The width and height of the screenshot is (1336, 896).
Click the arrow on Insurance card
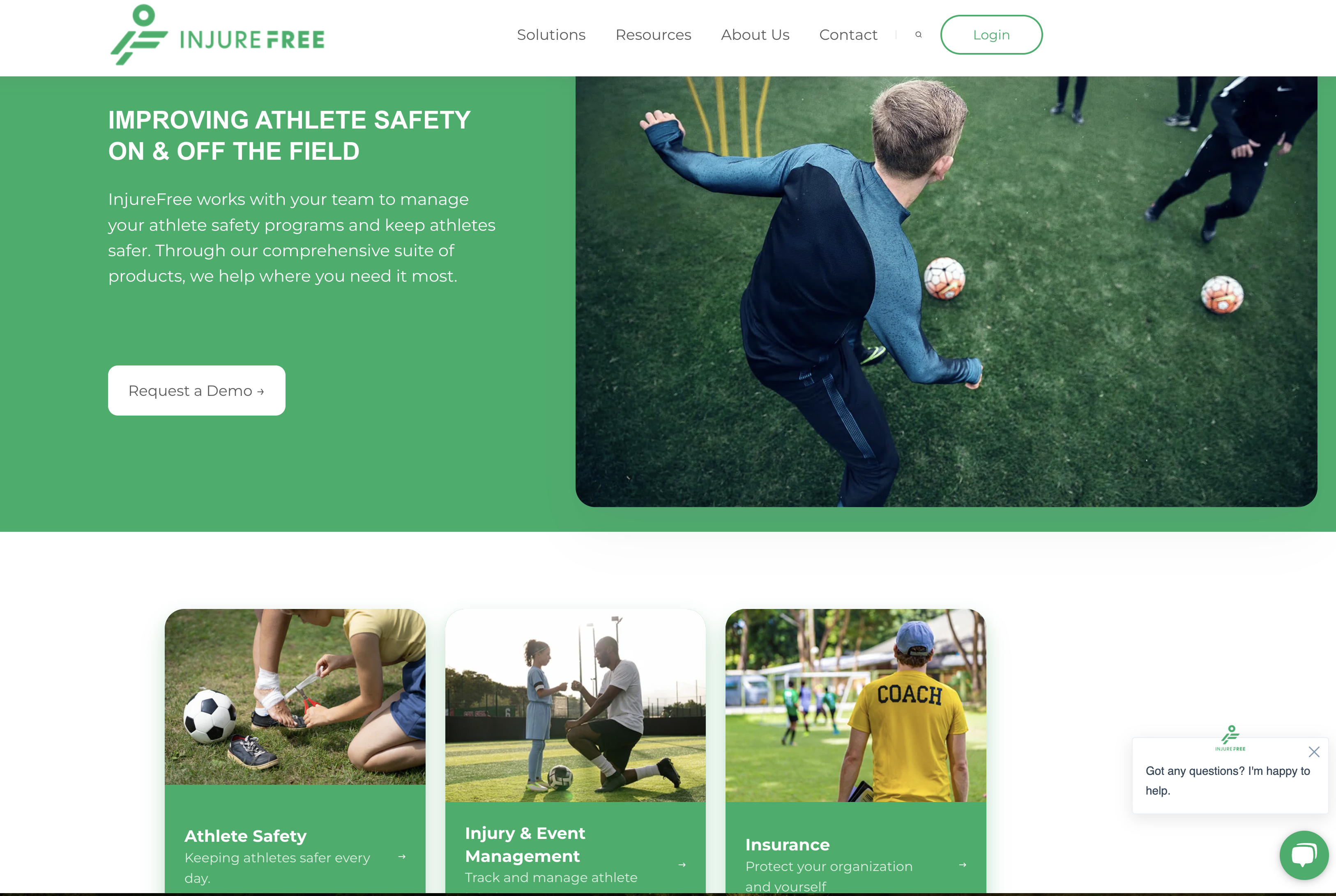tap(963, 864)
